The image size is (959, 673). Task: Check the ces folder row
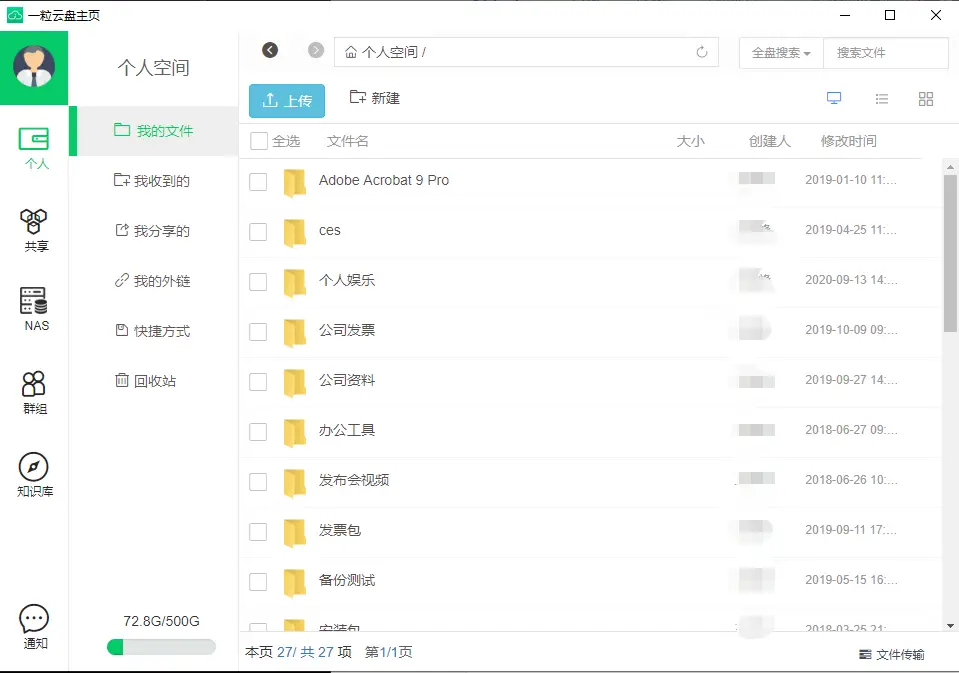(x=258, y=232)
